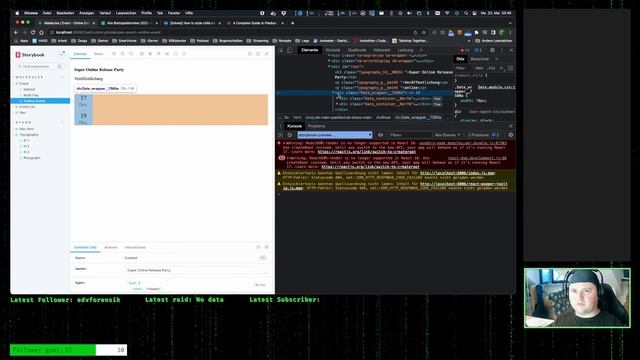Click the console Filtern input field
This screenshot has width=640, height=360.
(409, 135)
